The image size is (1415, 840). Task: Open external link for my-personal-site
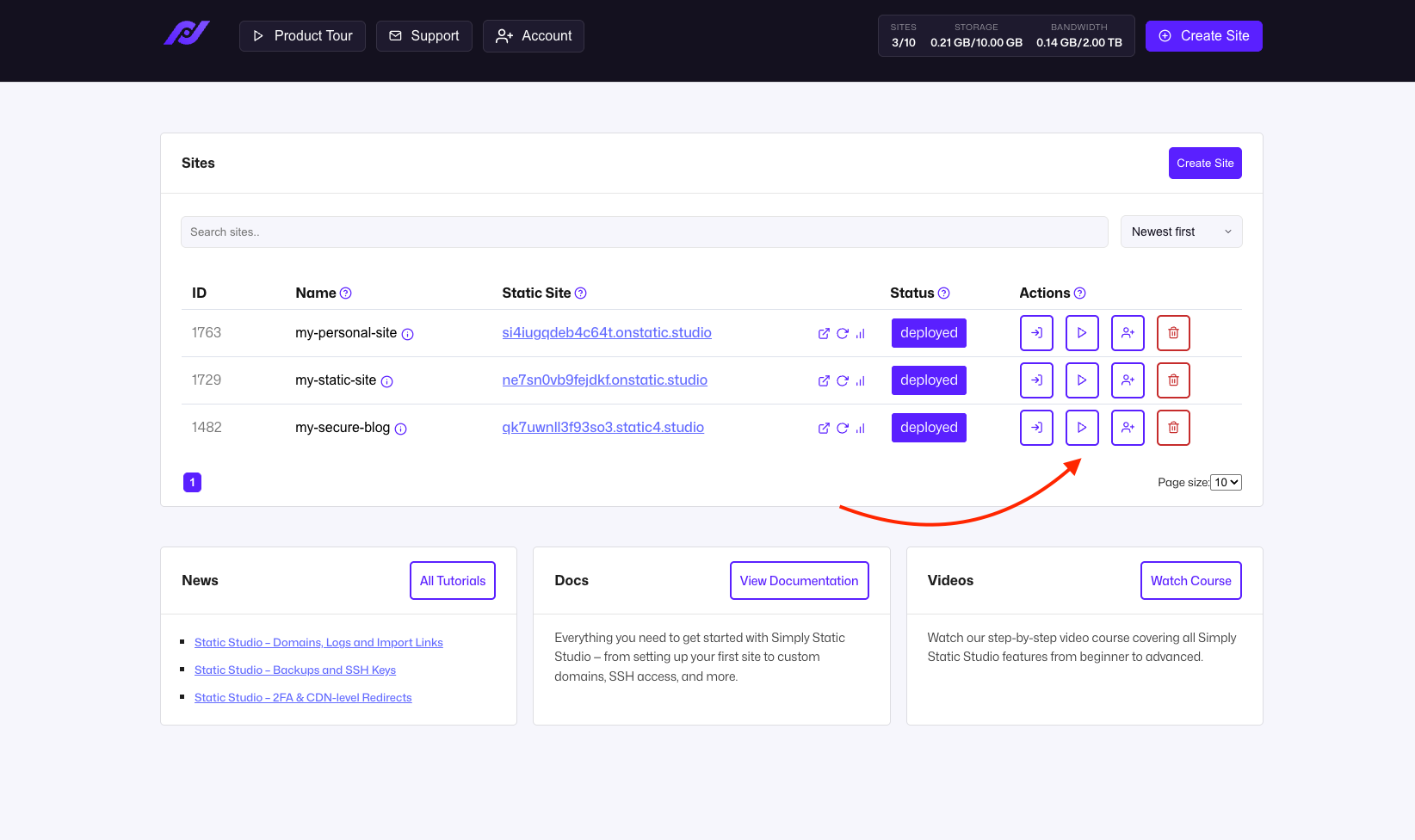coord(824,334)
